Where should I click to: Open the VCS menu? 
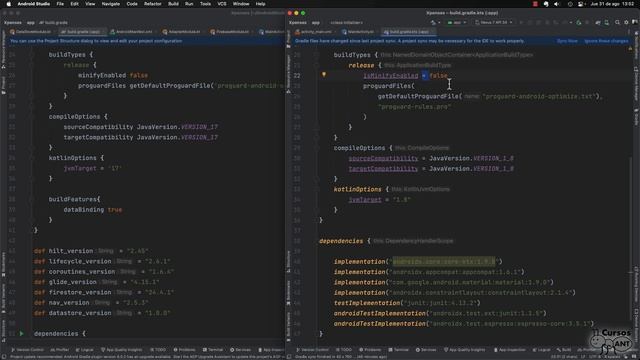222,4
